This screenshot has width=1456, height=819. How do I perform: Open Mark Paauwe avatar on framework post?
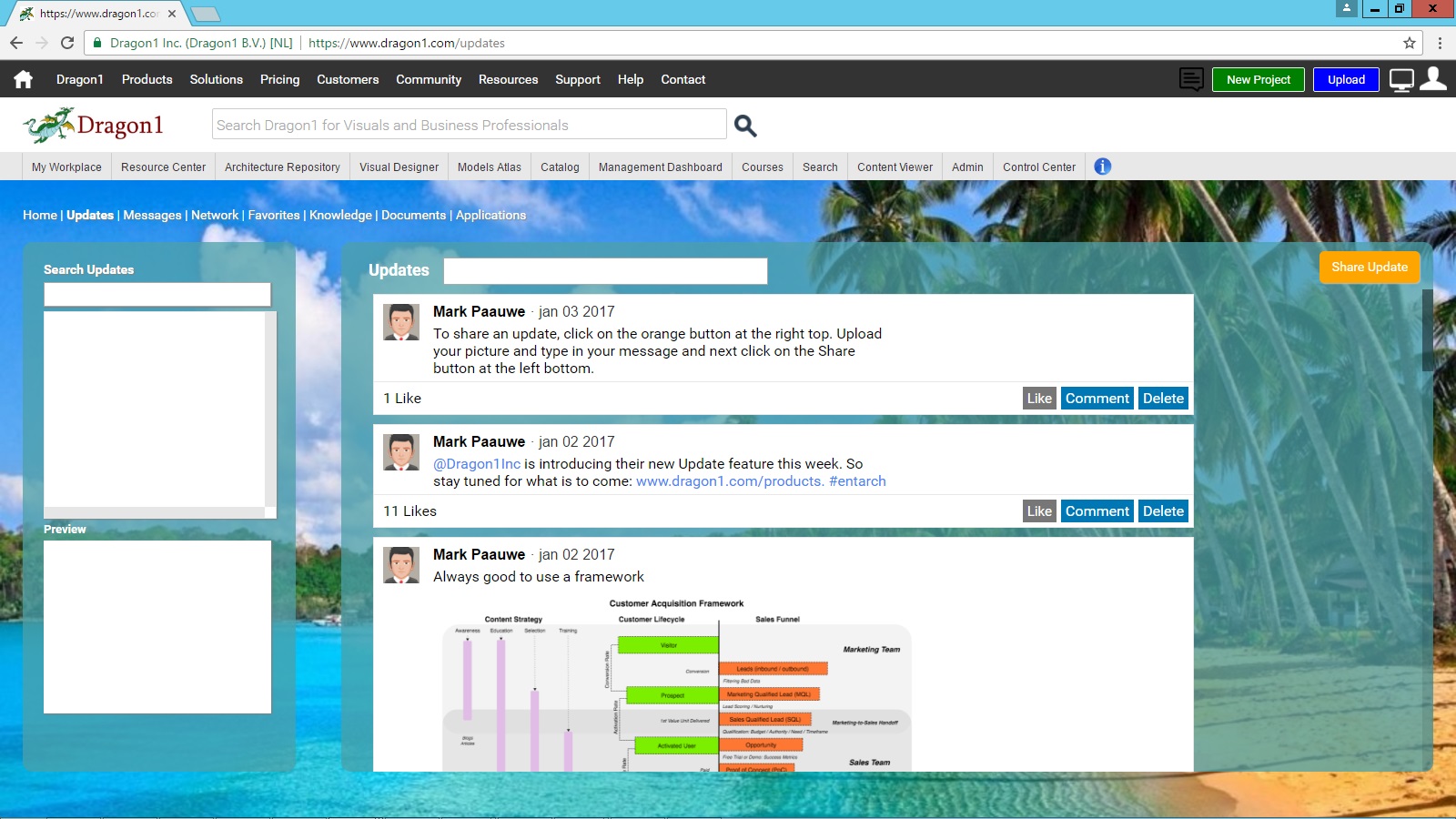(x=401, y=565)
